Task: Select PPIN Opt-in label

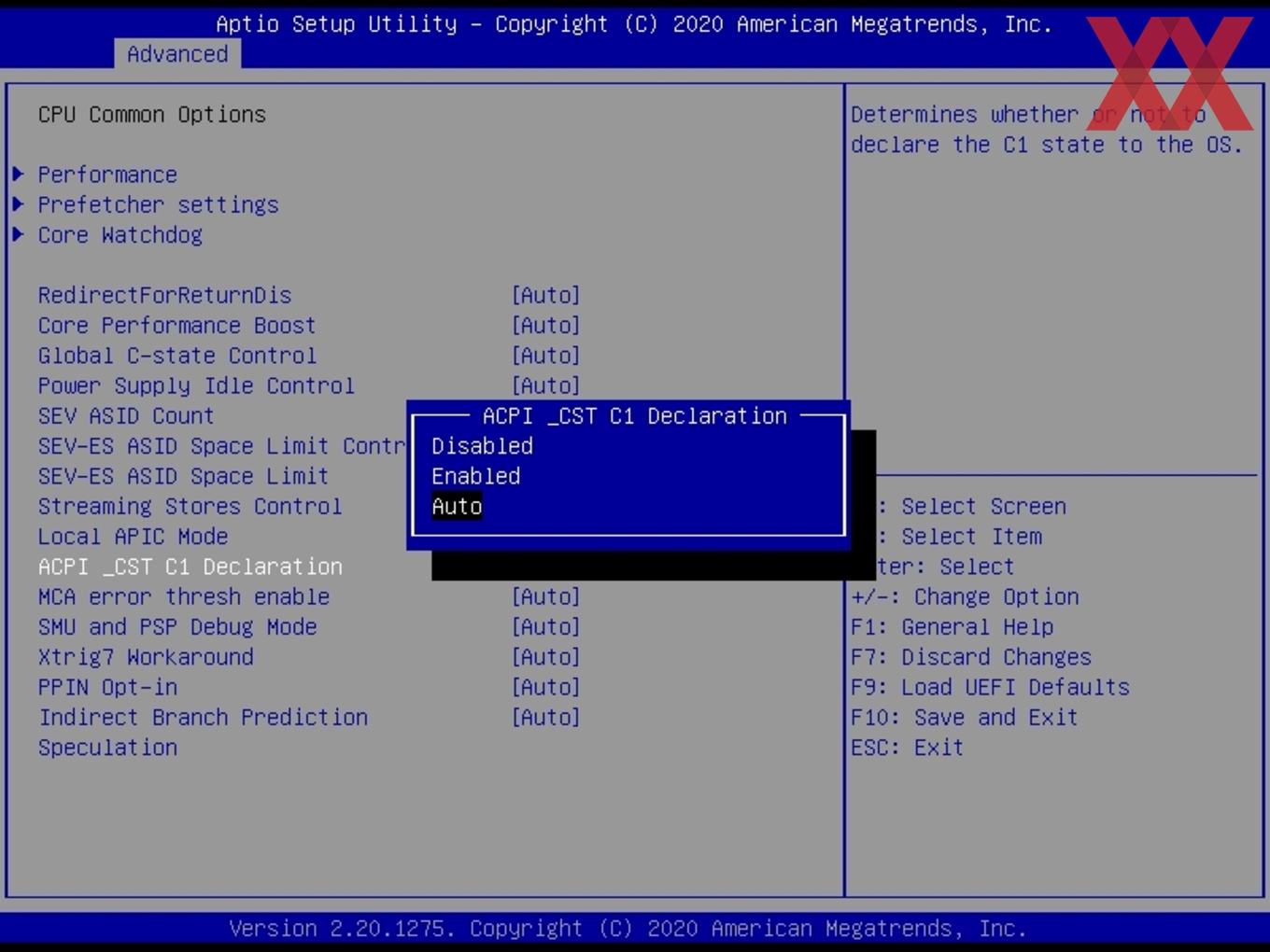Action: 107,687
